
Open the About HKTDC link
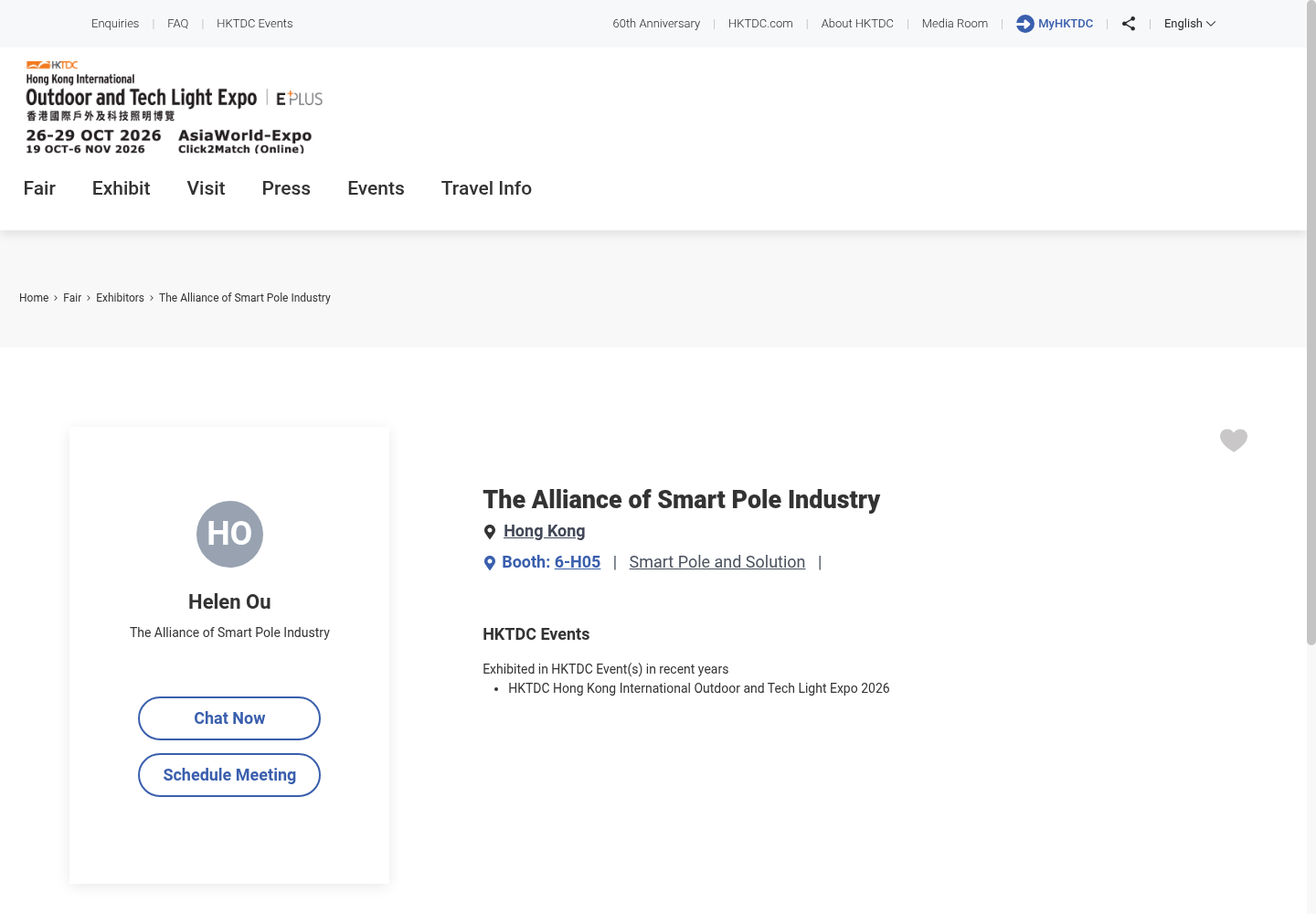pos(857,24)
